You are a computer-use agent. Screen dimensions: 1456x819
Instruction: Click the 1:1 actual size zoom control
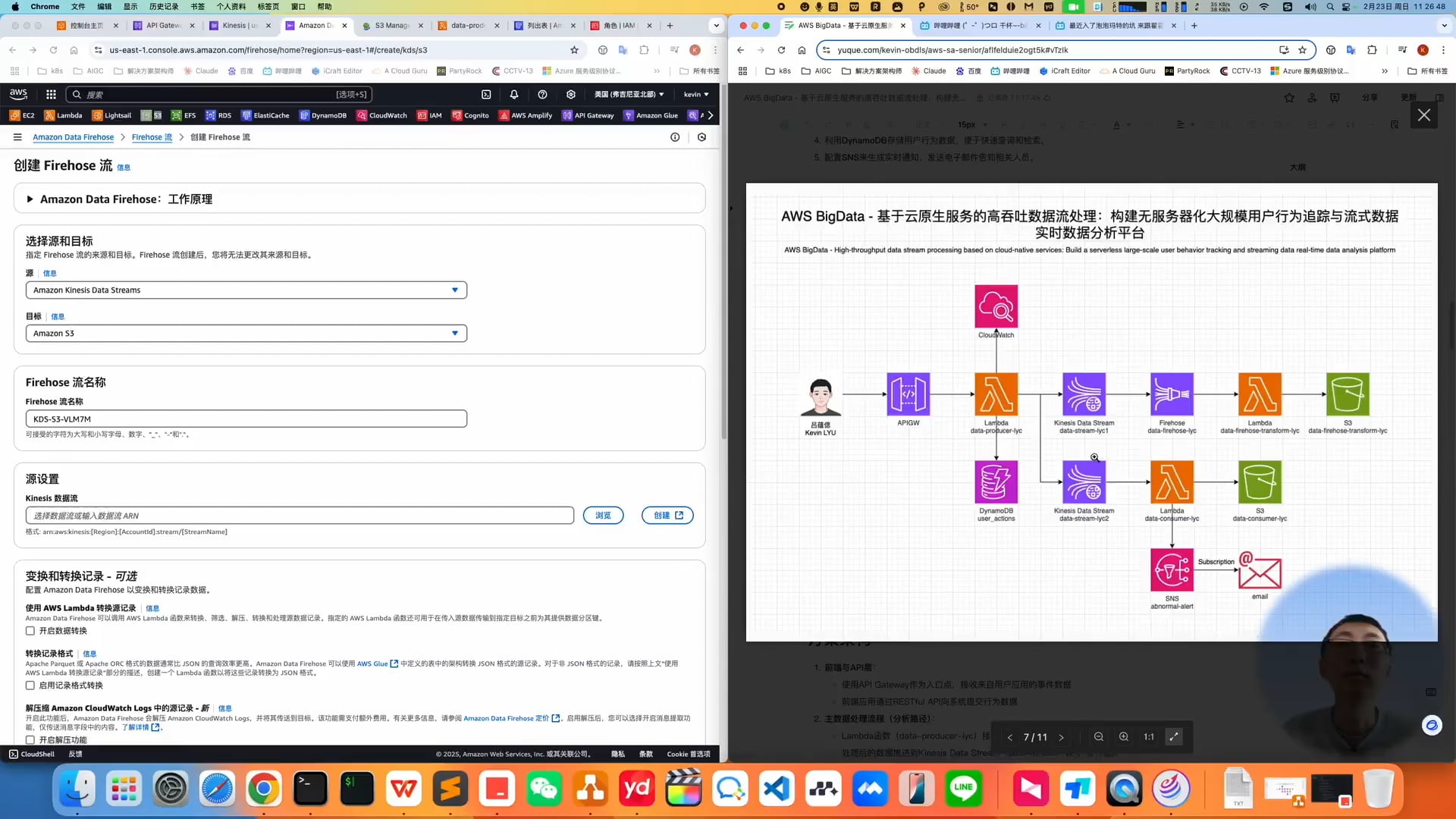tap(1148, 736)
